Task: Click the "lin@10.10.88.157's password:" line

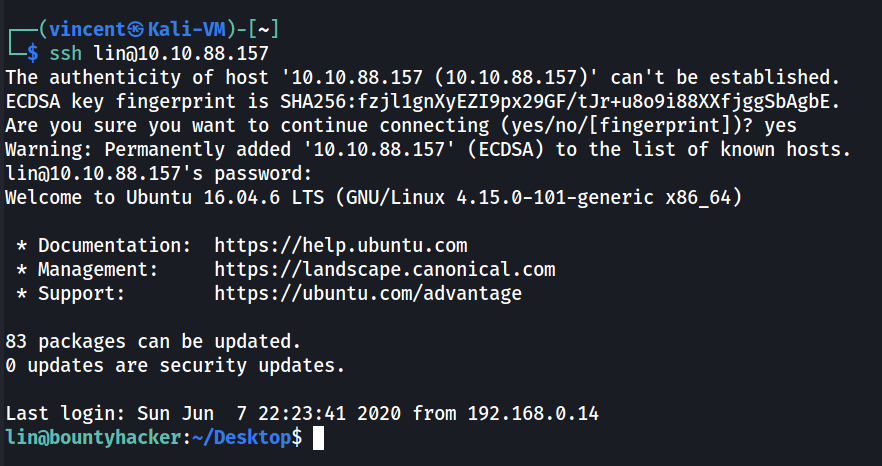Action: (147, 173)
